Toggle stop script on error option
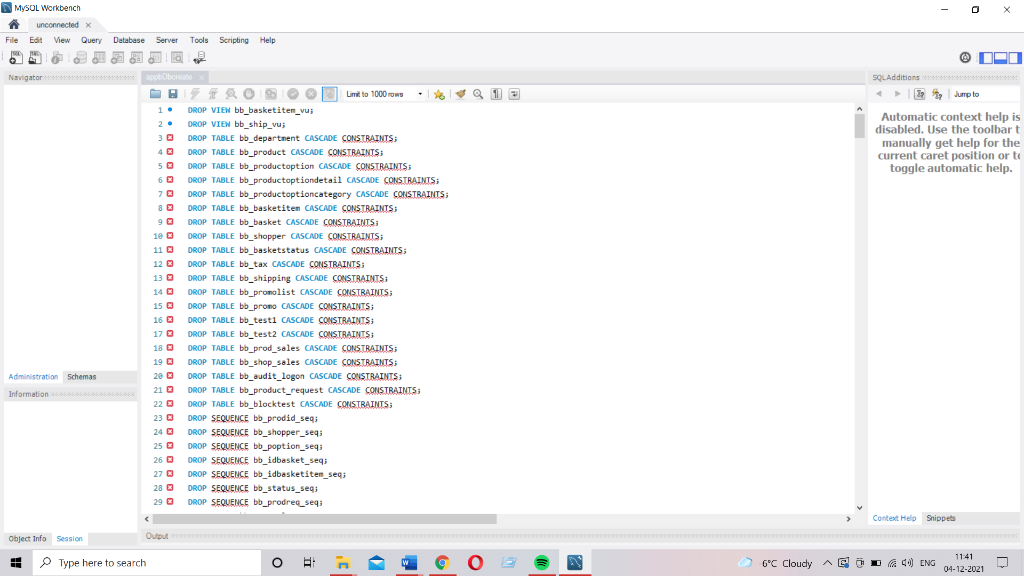 tap(270, 93)
